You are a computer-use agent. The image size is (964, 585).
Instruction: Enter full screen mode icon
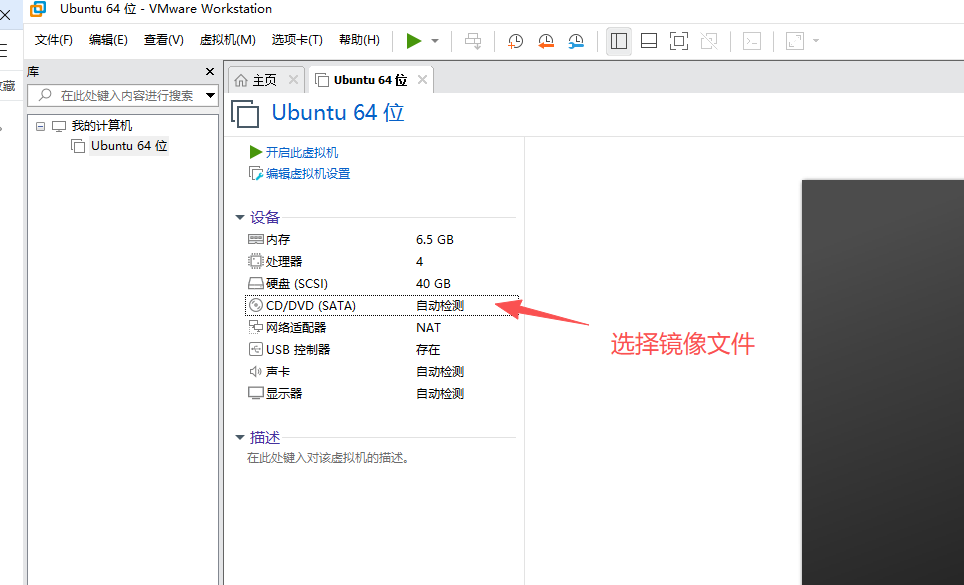pos(679,41)
